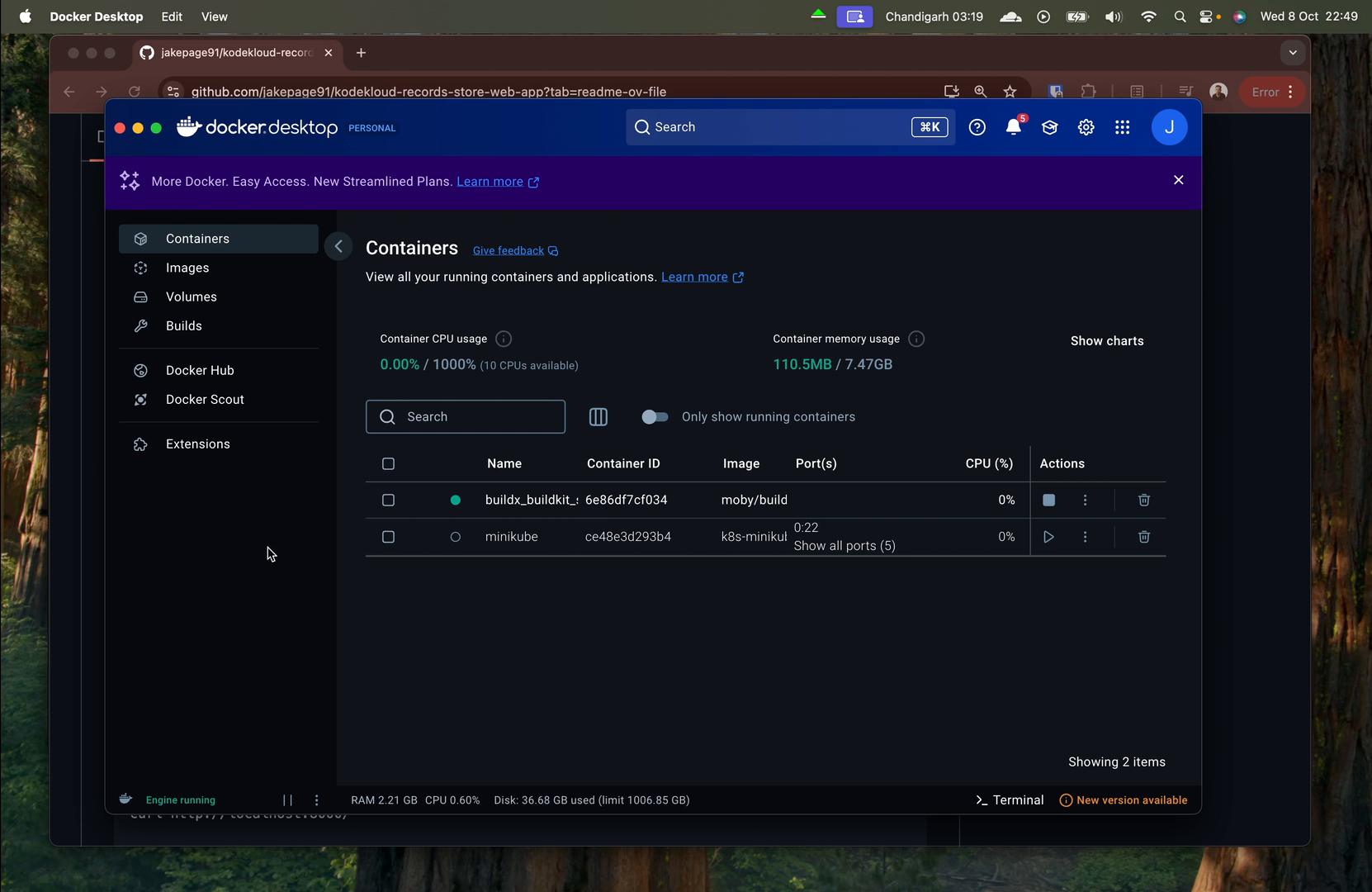Click New version available notice

(1124, 799)
